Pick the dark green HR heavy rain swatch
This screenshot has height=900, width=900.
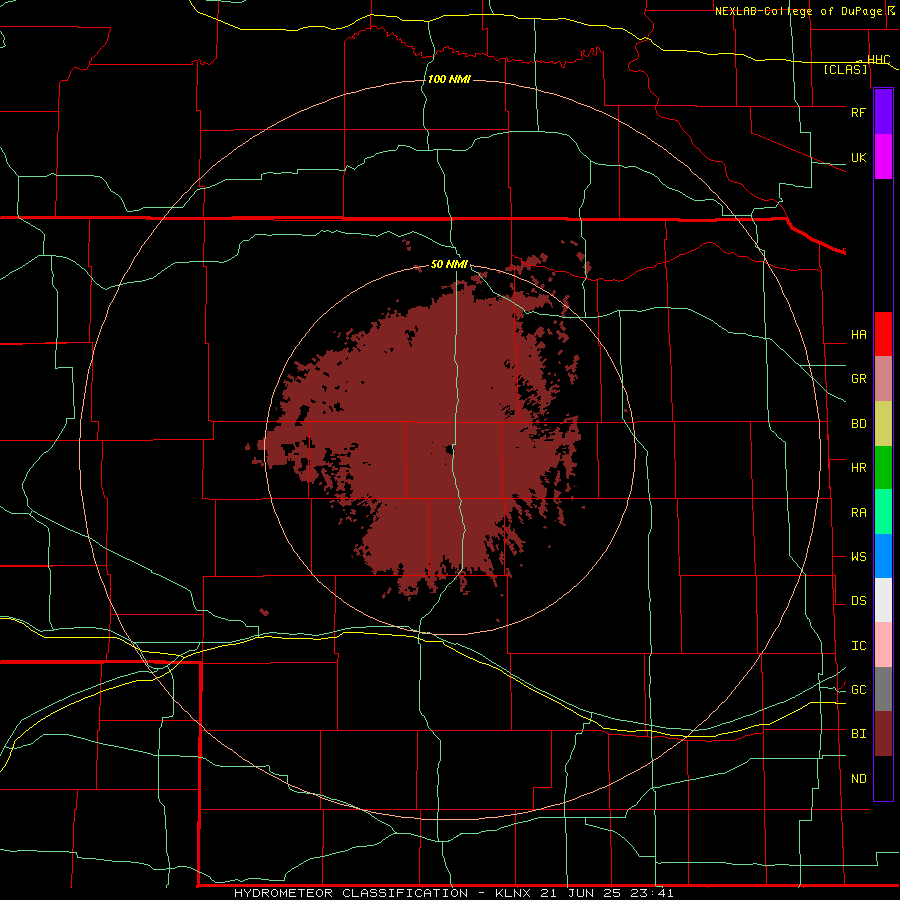click(x=883, y=467)
